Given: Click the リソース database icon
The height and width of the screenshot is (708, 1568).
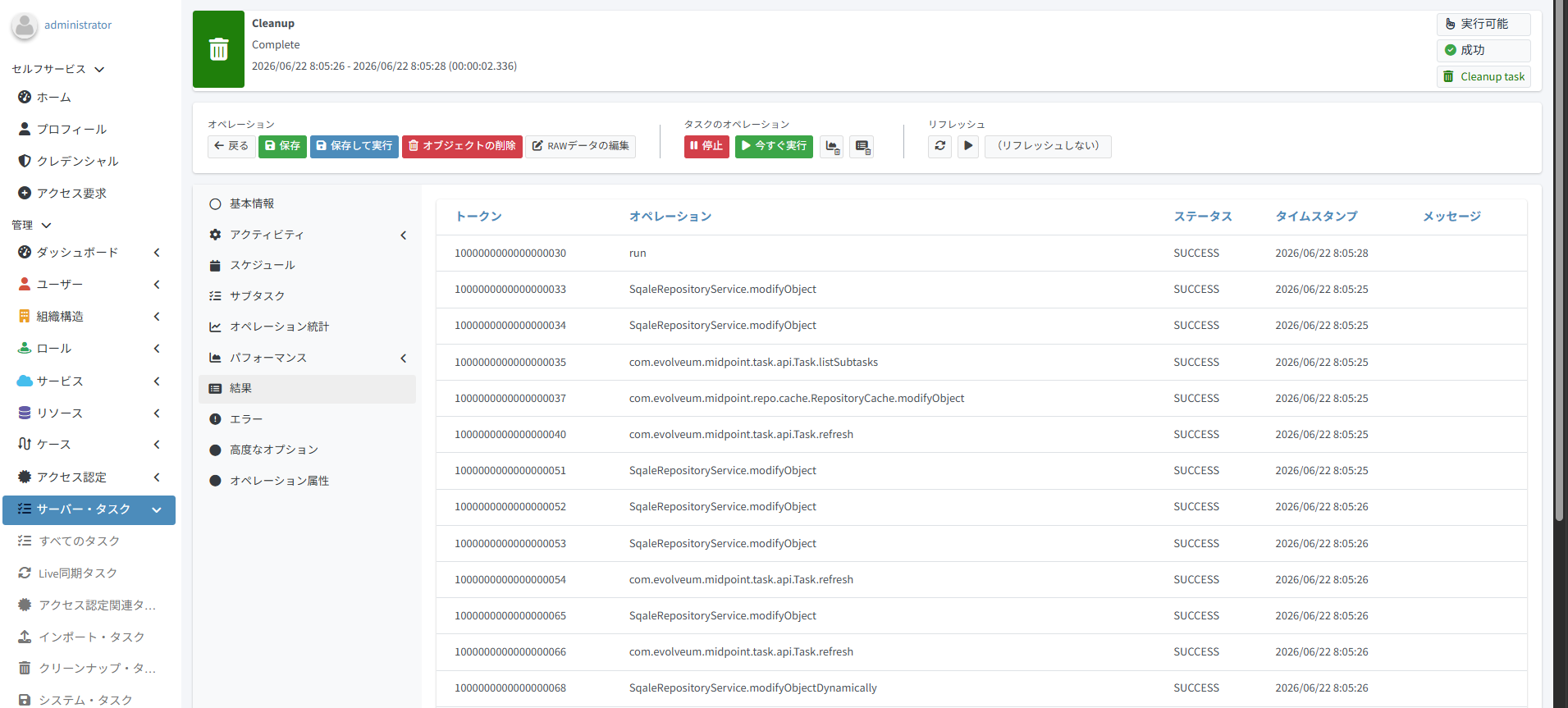Looking at the screenshot, I should 25,413.
